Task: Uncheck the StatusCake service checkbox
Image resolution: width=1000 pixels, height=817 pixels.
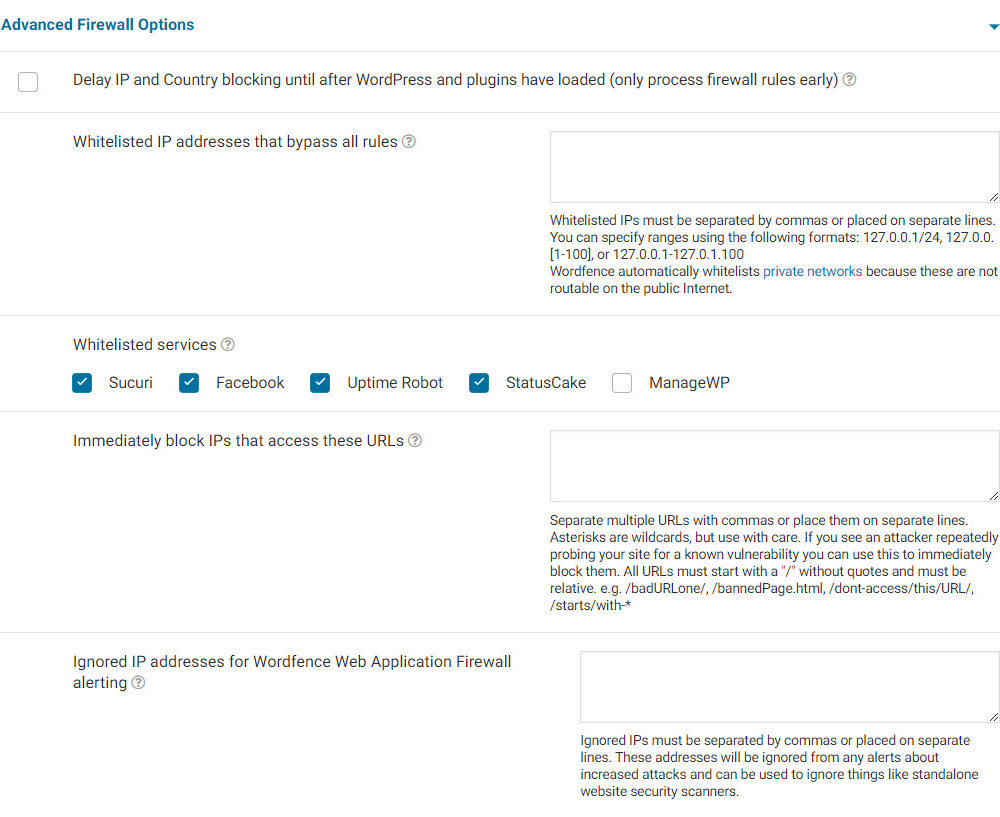Action: (479, 383)
